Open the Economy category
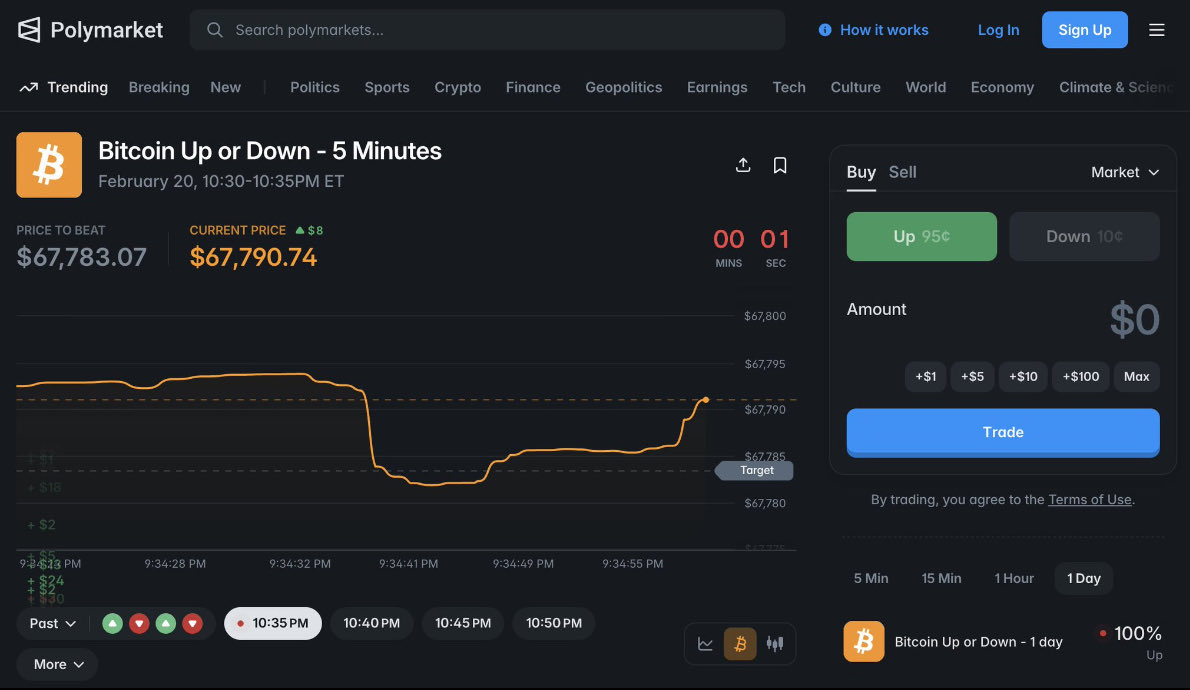This screenshot has width=1190, height=690. click(1002, 87)
